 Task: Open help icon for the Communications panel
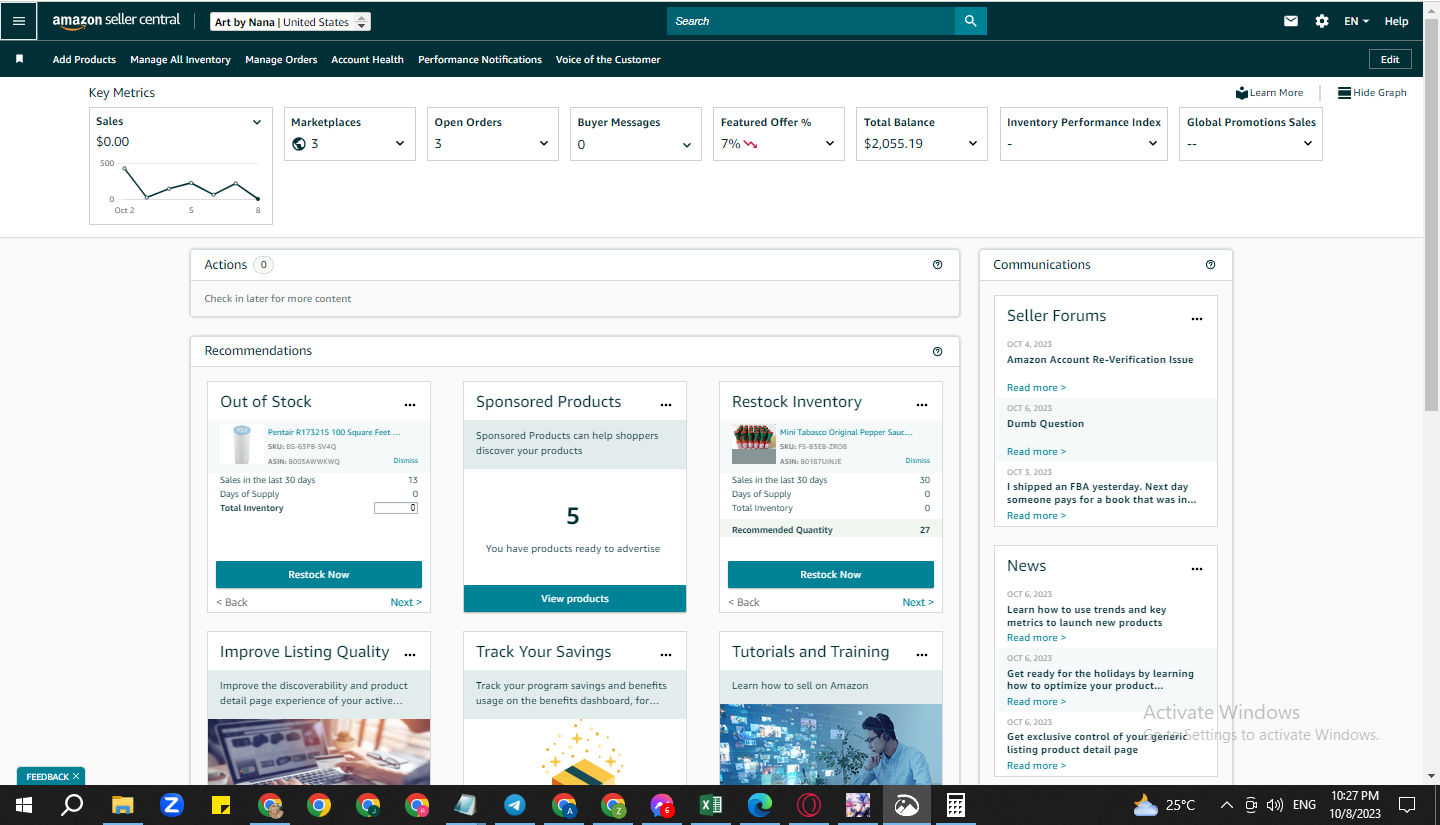click(x=1210, y=265)
